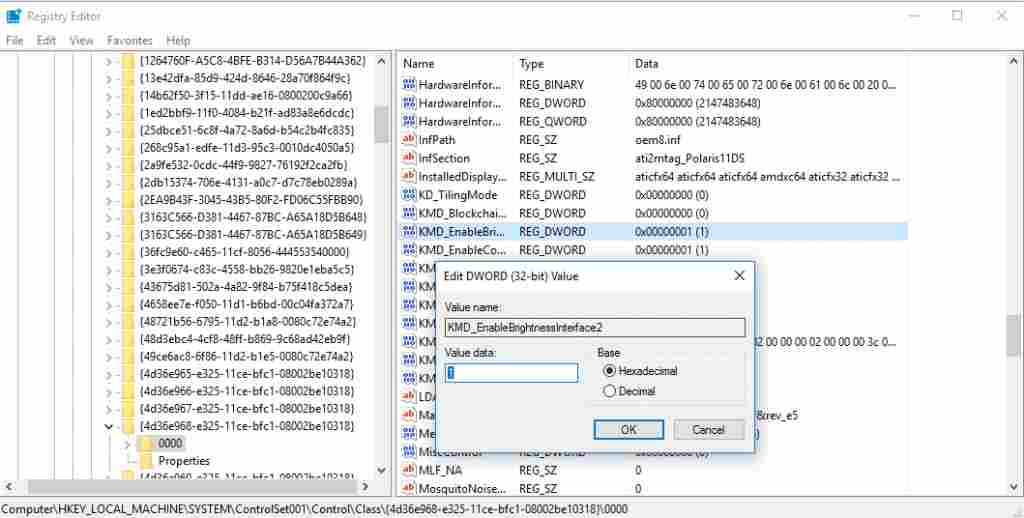The height and width of the screenshot is (518, 1024).
Task: Expand the {2EA9B43F-3045-43B5-80F2-FD06C55FBB90} key
Action: 109,200
